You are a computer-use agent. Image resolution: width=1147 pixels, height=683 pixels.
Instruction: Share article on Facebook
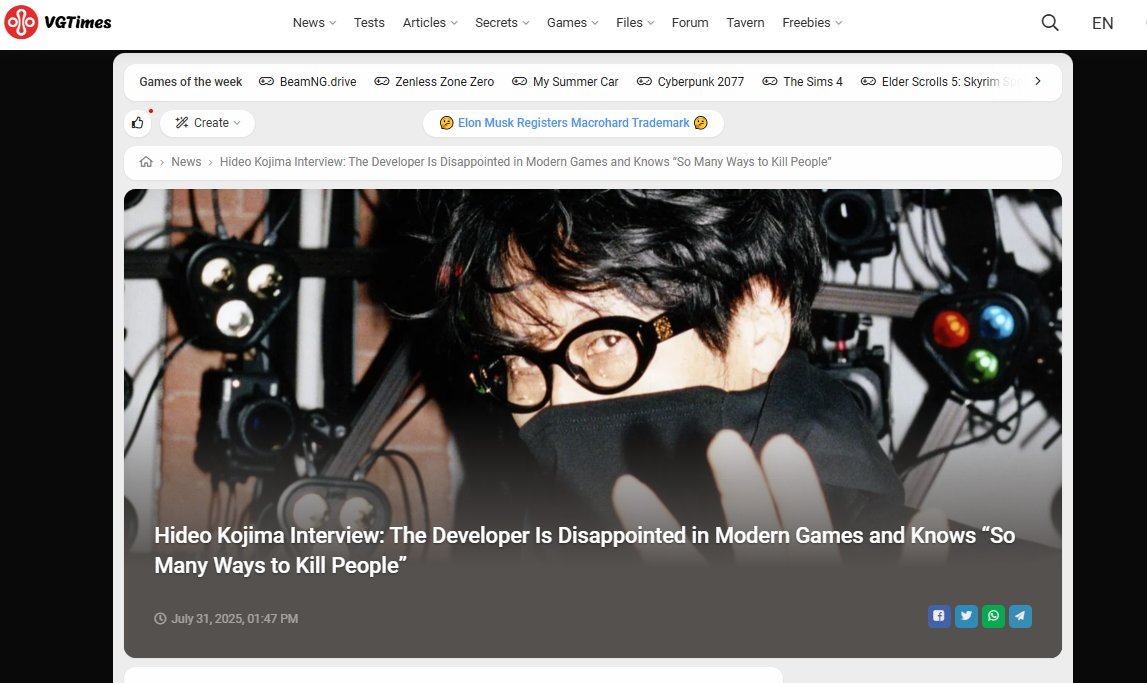point(939,616)
